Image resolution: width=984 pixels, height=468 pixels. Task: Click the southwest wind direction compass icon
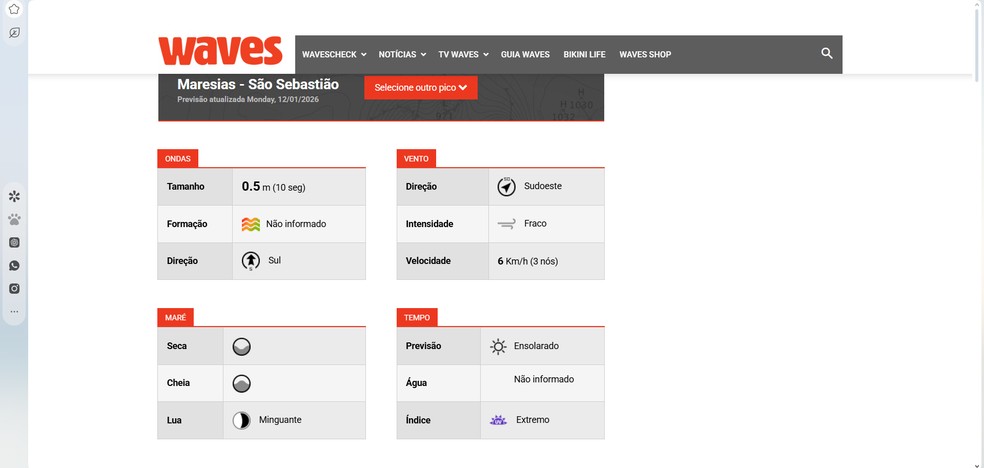pyautogui.click(x=506, y=186)
